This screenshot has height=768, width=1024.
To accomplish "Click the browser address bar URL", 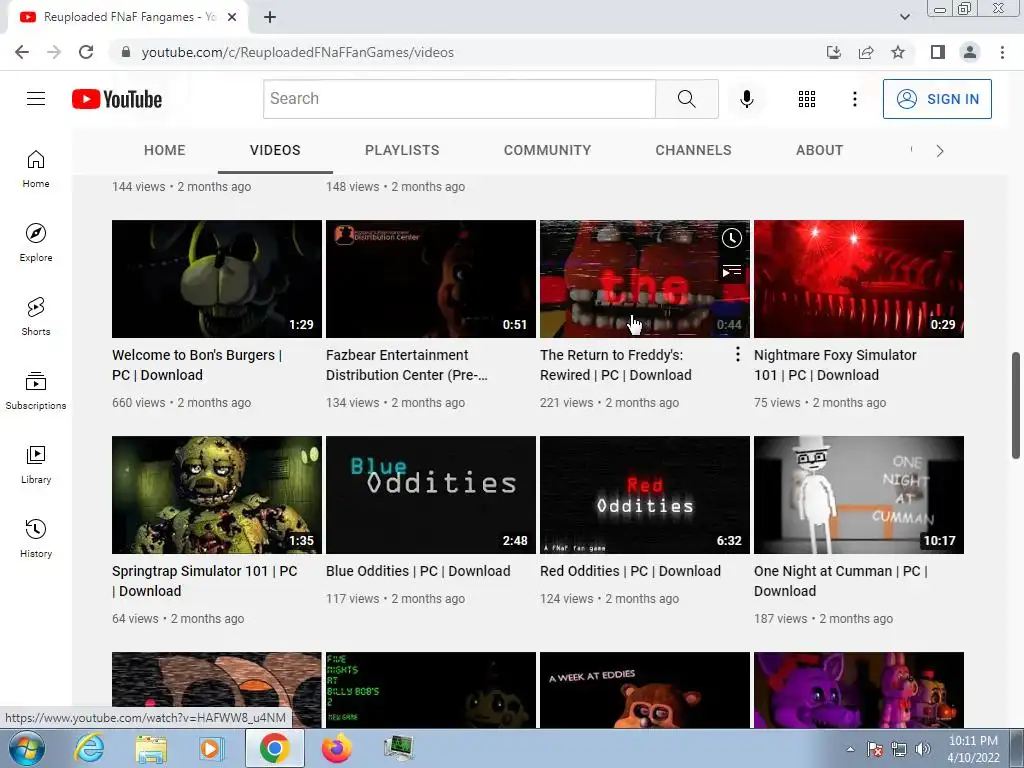I will [x=298, y=52].
